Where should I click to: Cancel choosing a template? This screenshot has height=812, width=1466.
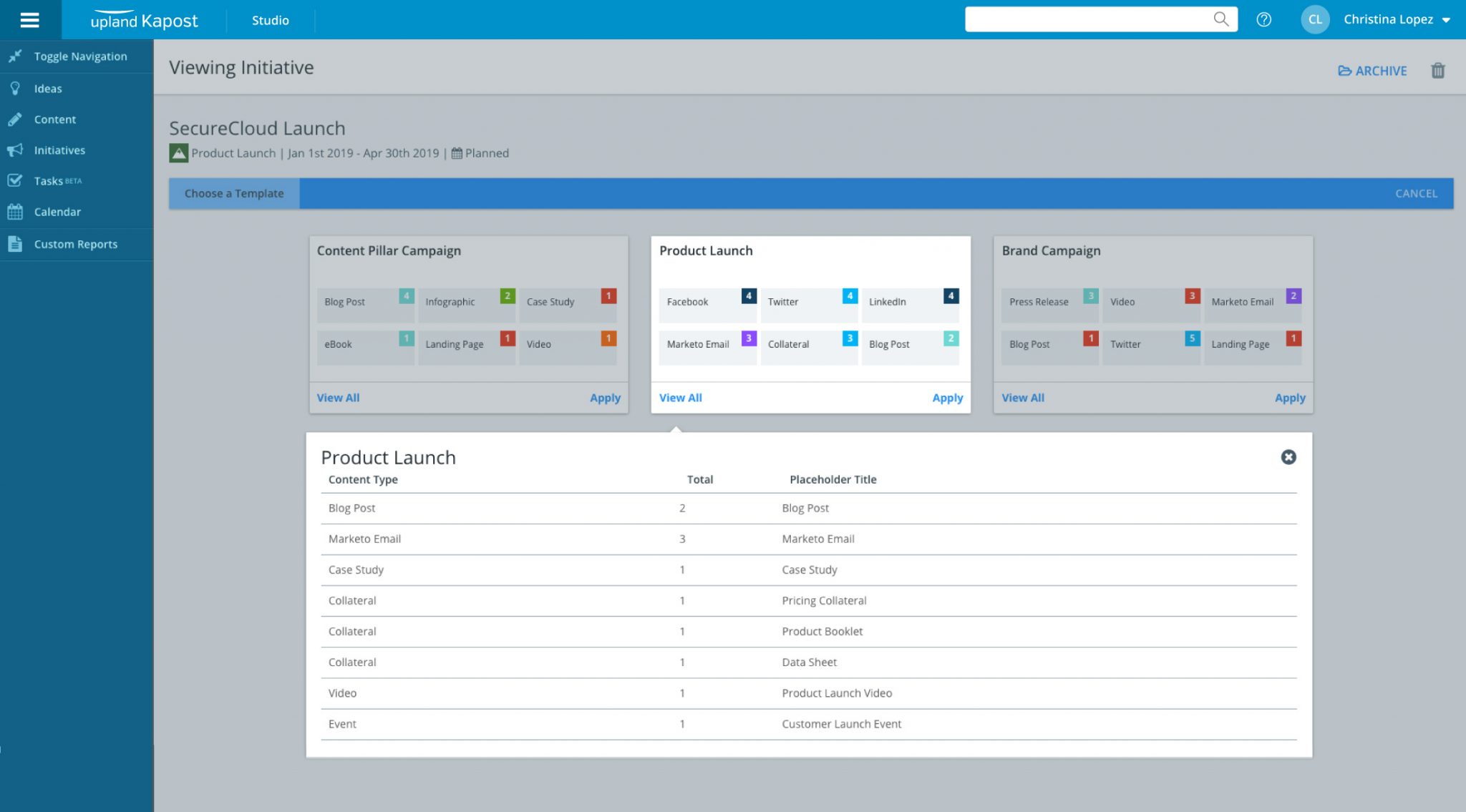pyautogui.click(x=1416, y=193)
